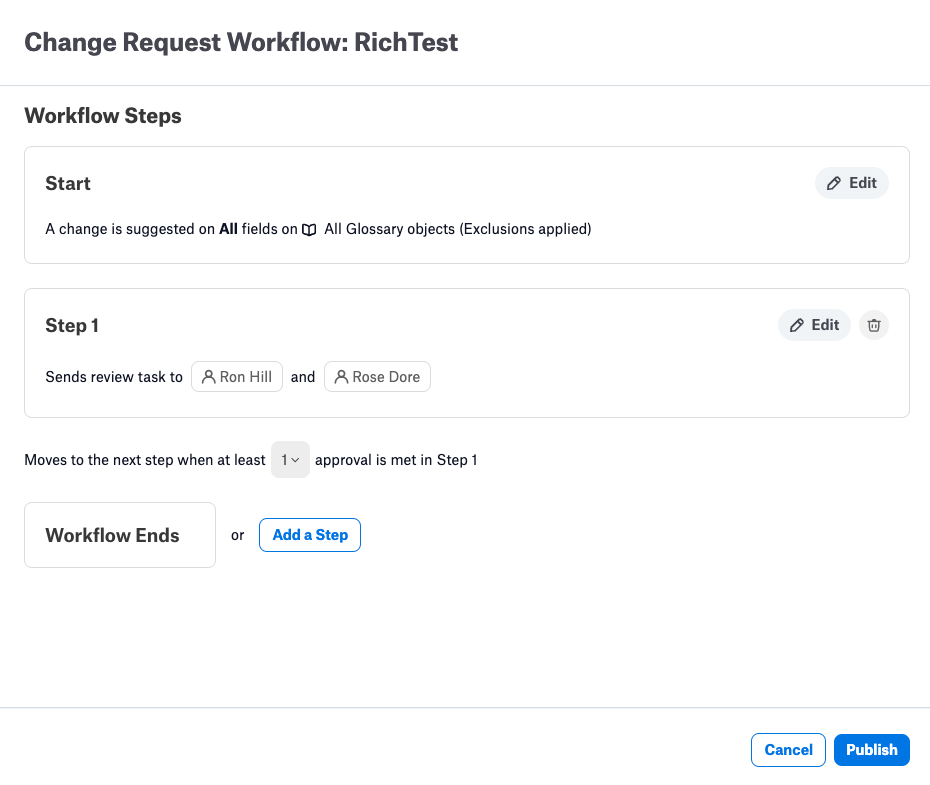This screenshot has height=785, width=930.
Task: Cancel the change request workflow editing
Action: [x=788, y=750]
